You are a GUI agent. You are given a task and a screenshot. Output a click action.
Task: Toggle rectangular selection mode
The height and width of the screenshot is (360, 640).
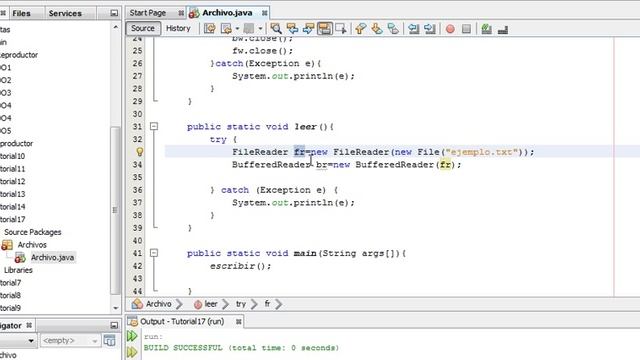coord(341,29)
